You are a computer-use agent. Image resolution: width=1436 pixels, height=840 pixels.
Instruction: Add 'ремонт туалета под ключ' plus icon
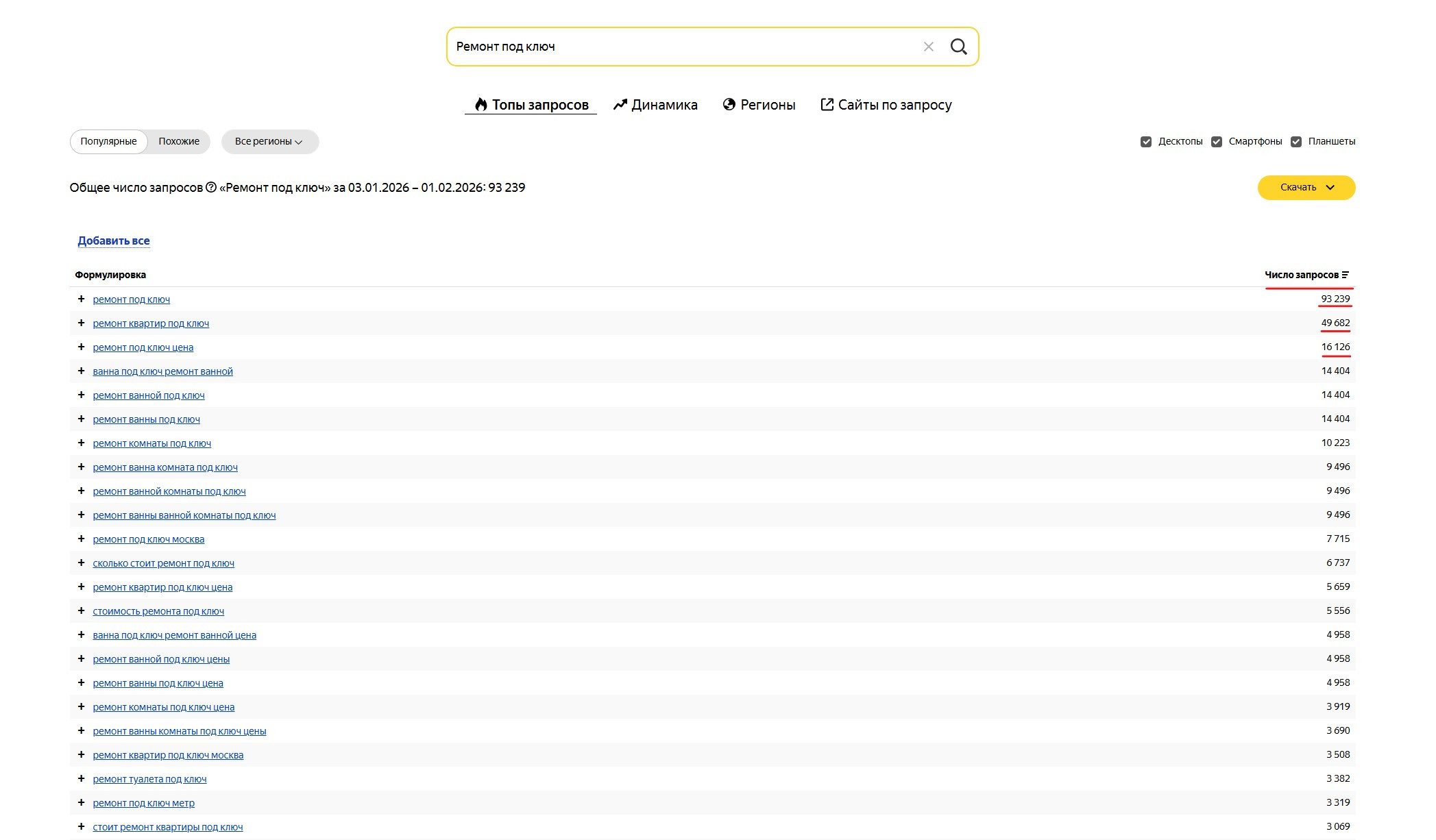81,778
